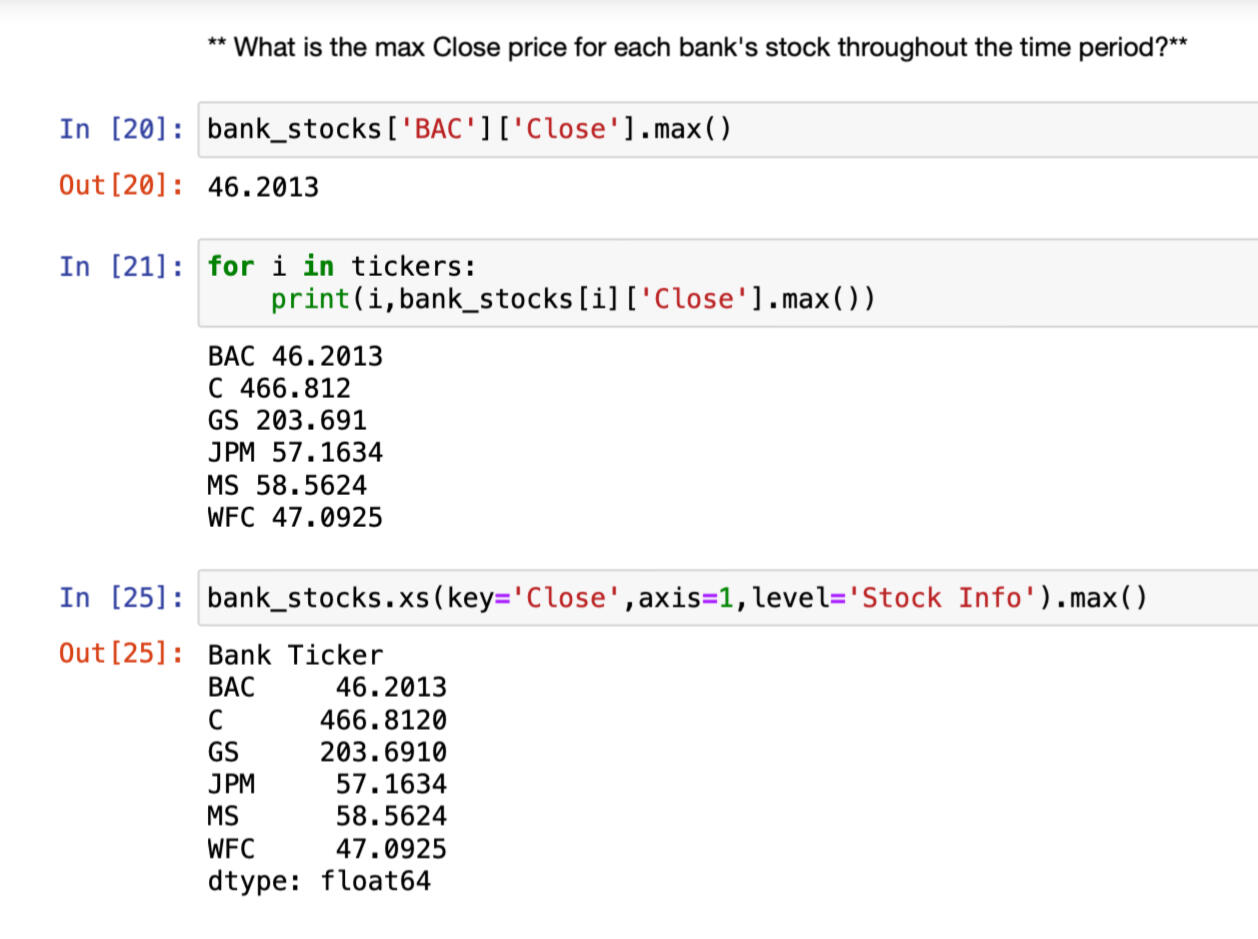
Task: Select the In [20] cell prompt
Action: tap(121, 130)
